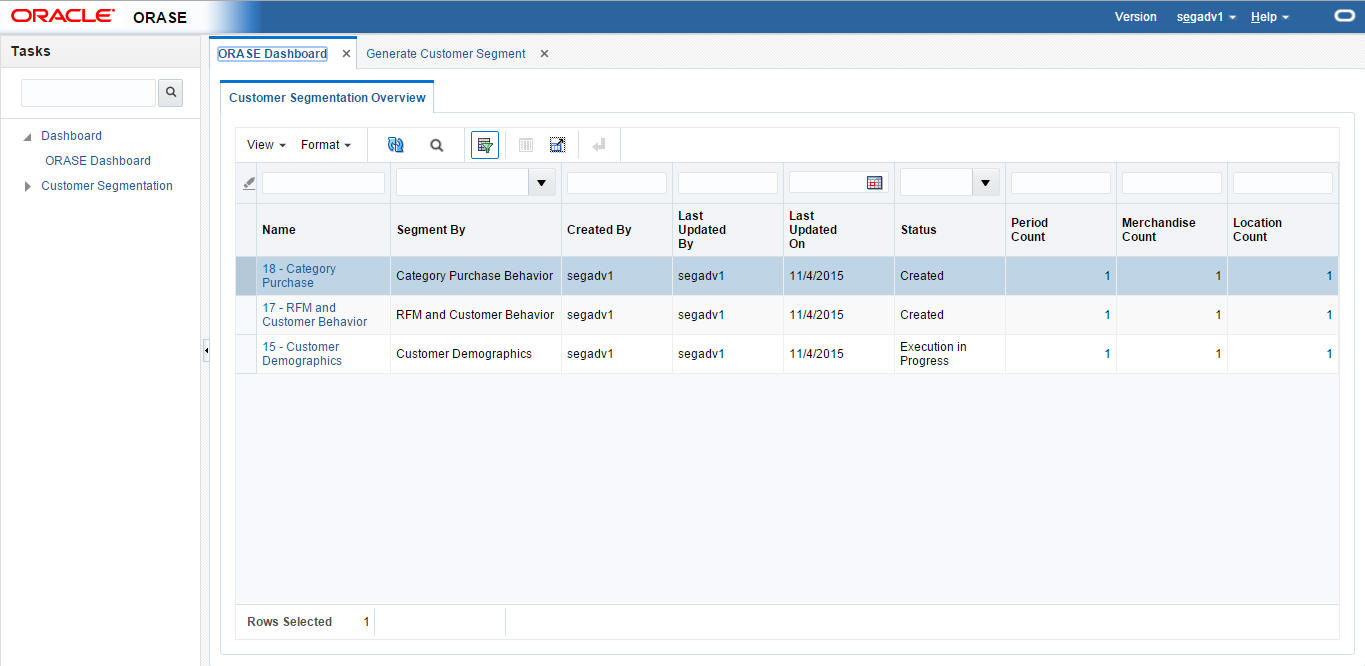Open the calendar date picker in filter row
The width and height of the screenshot is (1365, 666).
pos(874,183)
